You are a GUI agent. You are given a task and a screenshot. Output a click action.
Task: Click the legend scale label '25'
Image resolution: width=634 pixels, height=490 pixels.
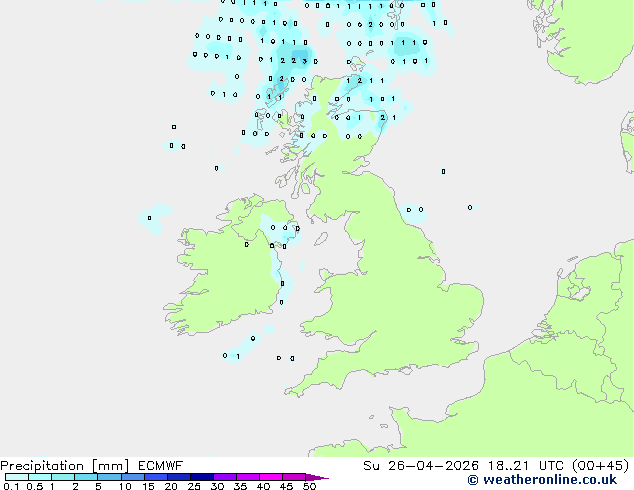pyautogui.click(x=194, y=486)
